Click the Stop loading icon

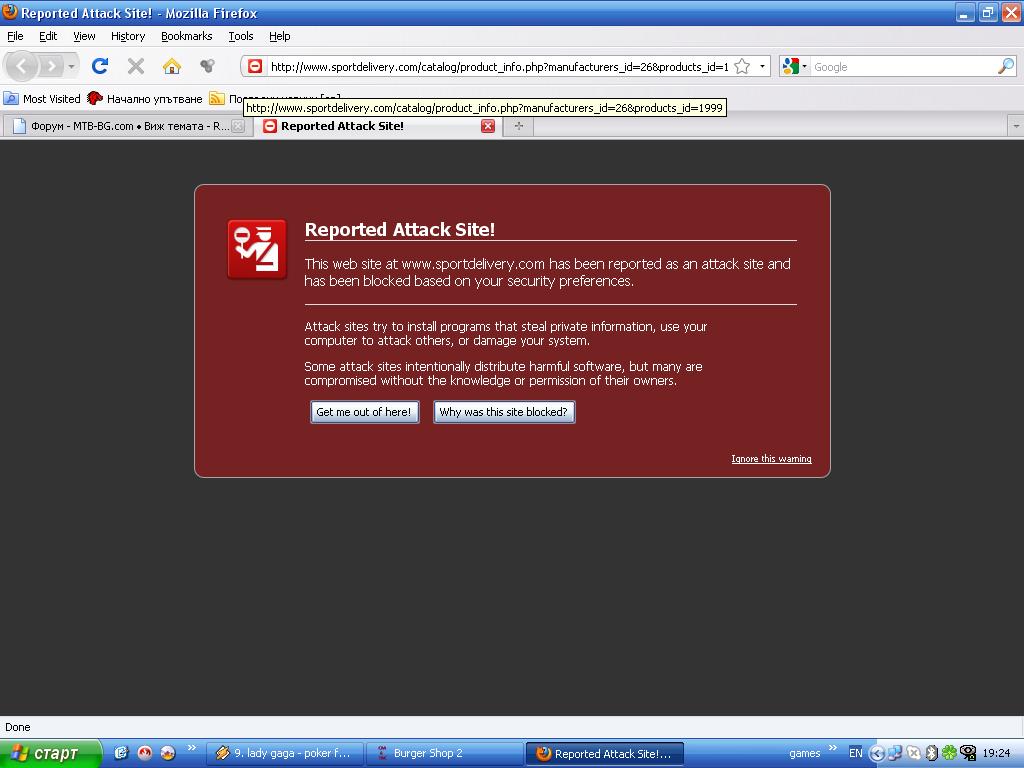(x=136, y=66)
